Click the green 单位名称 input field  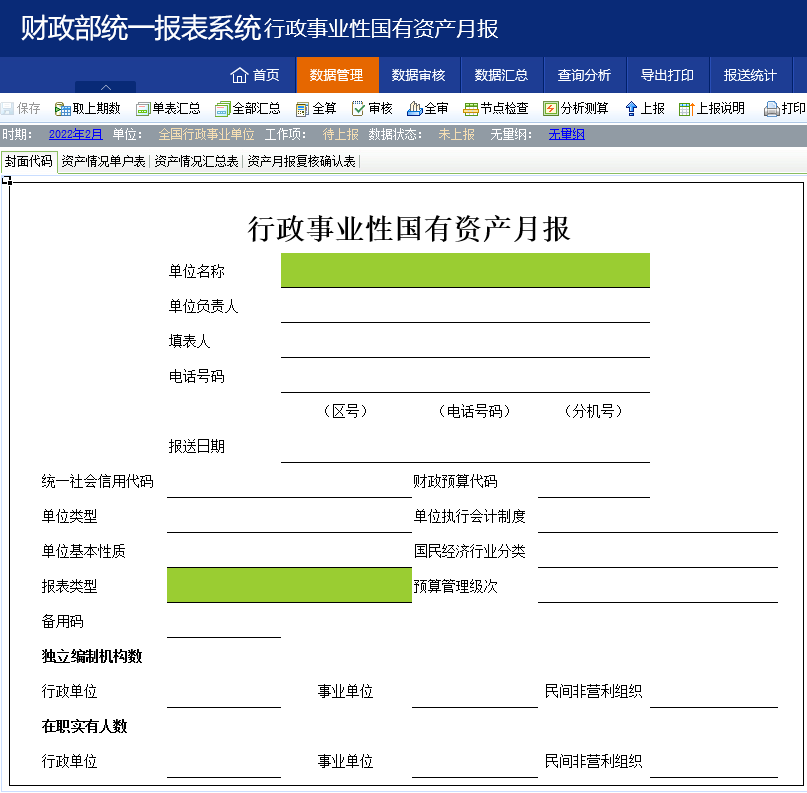(x=465, y=270)
